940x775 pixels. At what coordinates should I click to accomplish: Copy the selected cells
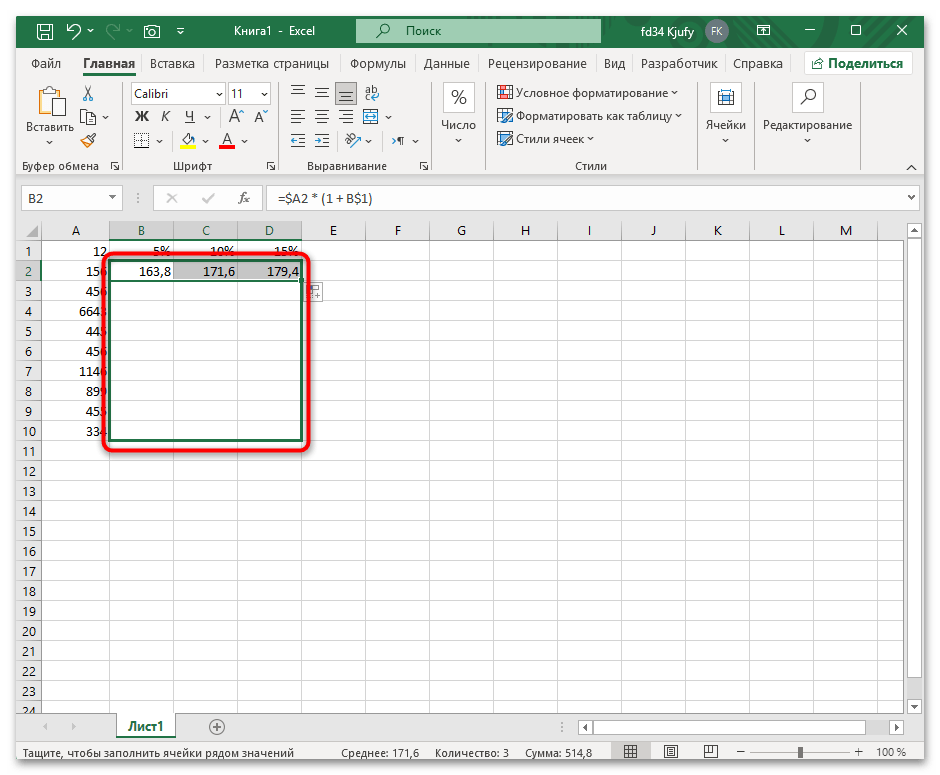(88, 117)
